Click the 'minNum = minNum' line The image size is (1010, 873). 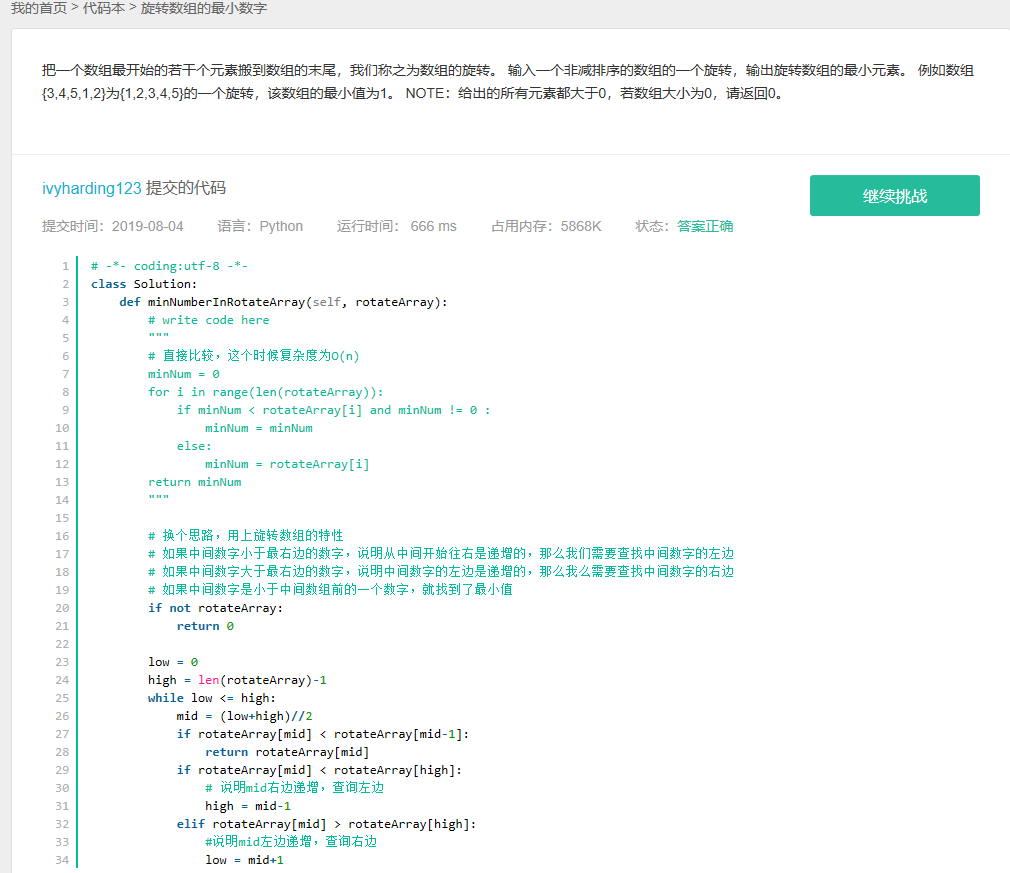click(259, 428)
